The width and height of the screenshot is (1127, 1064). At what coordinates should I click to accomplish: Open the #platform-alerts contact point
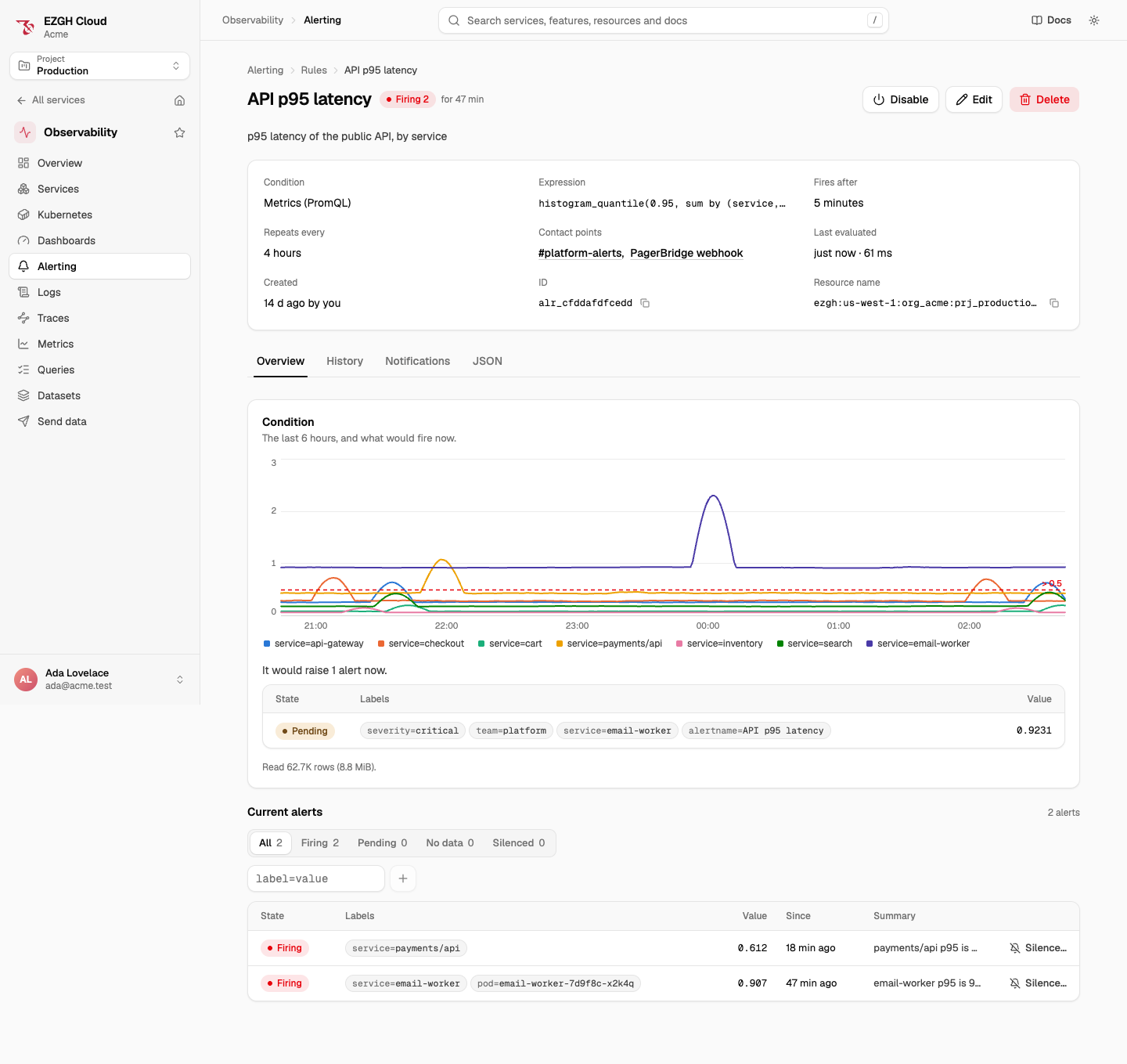580,253
